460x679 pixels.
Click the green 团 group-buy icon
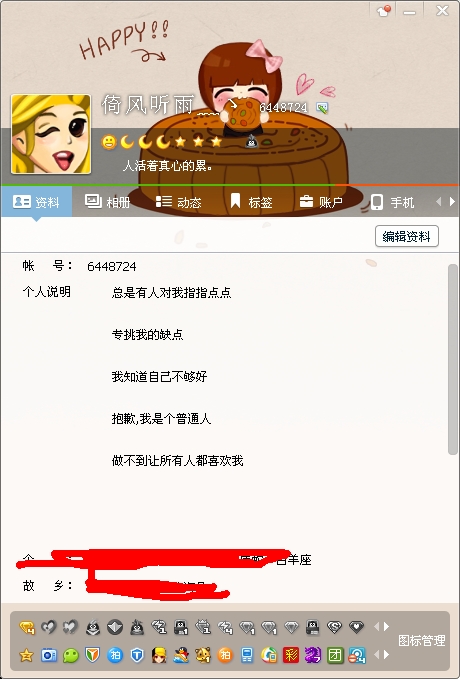click(x=335, y=655)
